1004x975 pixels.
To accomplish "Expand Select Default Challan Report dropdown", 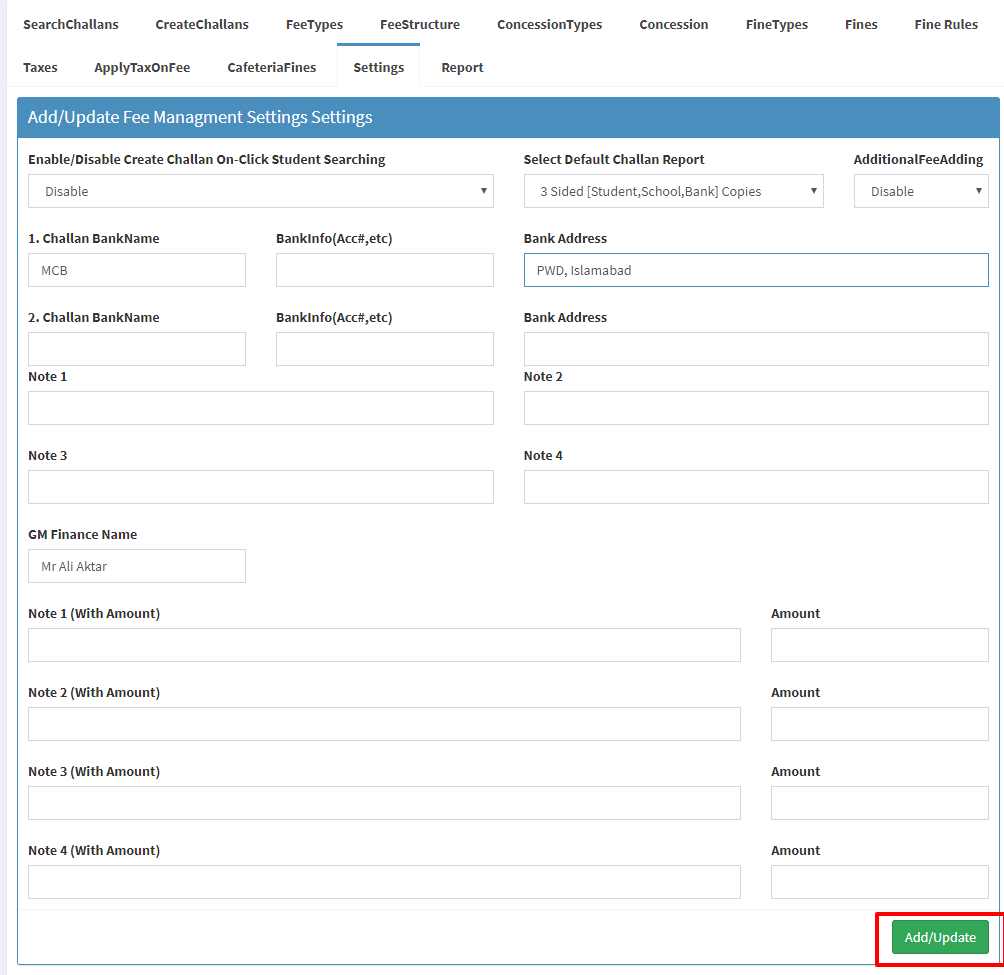I will (673, 191).
